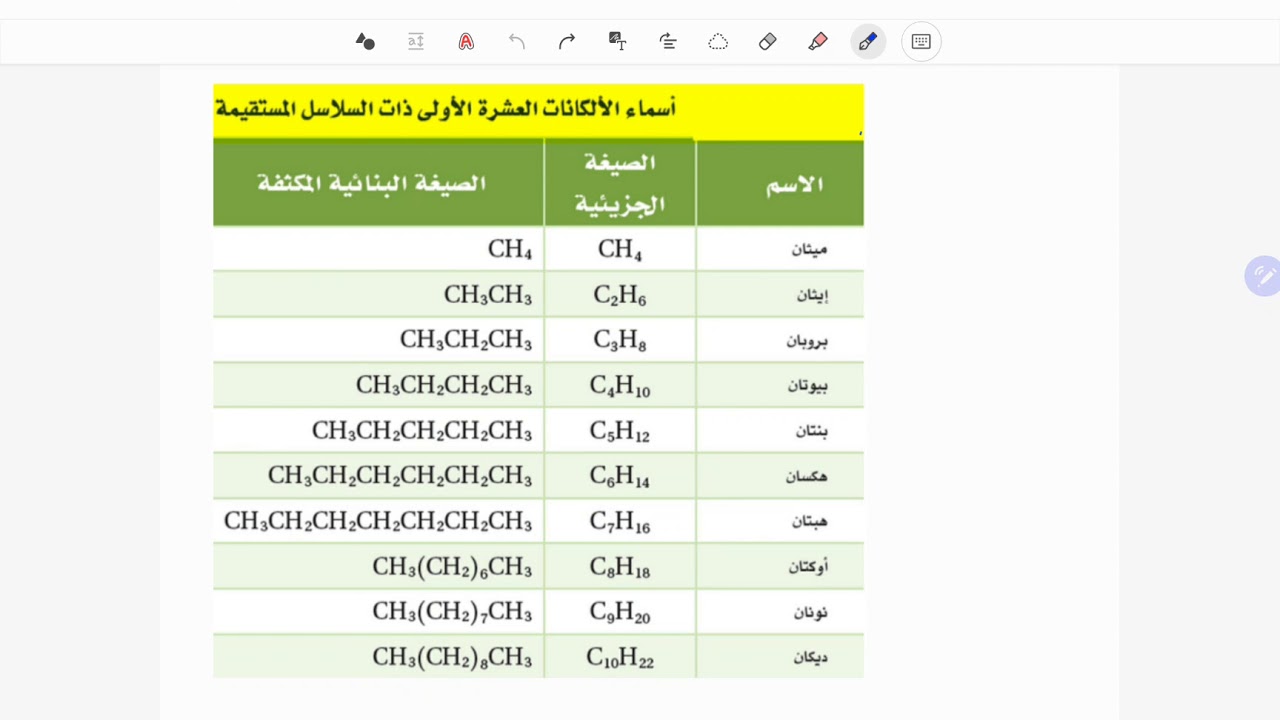Click the بنتان name cell

780,431
